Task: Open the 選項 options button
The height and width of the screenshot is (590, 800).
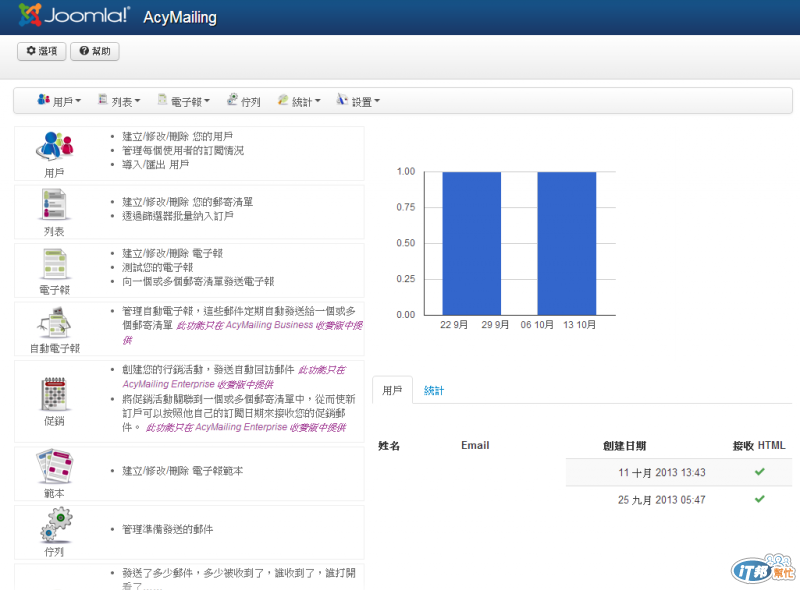Action: (41, 51)
